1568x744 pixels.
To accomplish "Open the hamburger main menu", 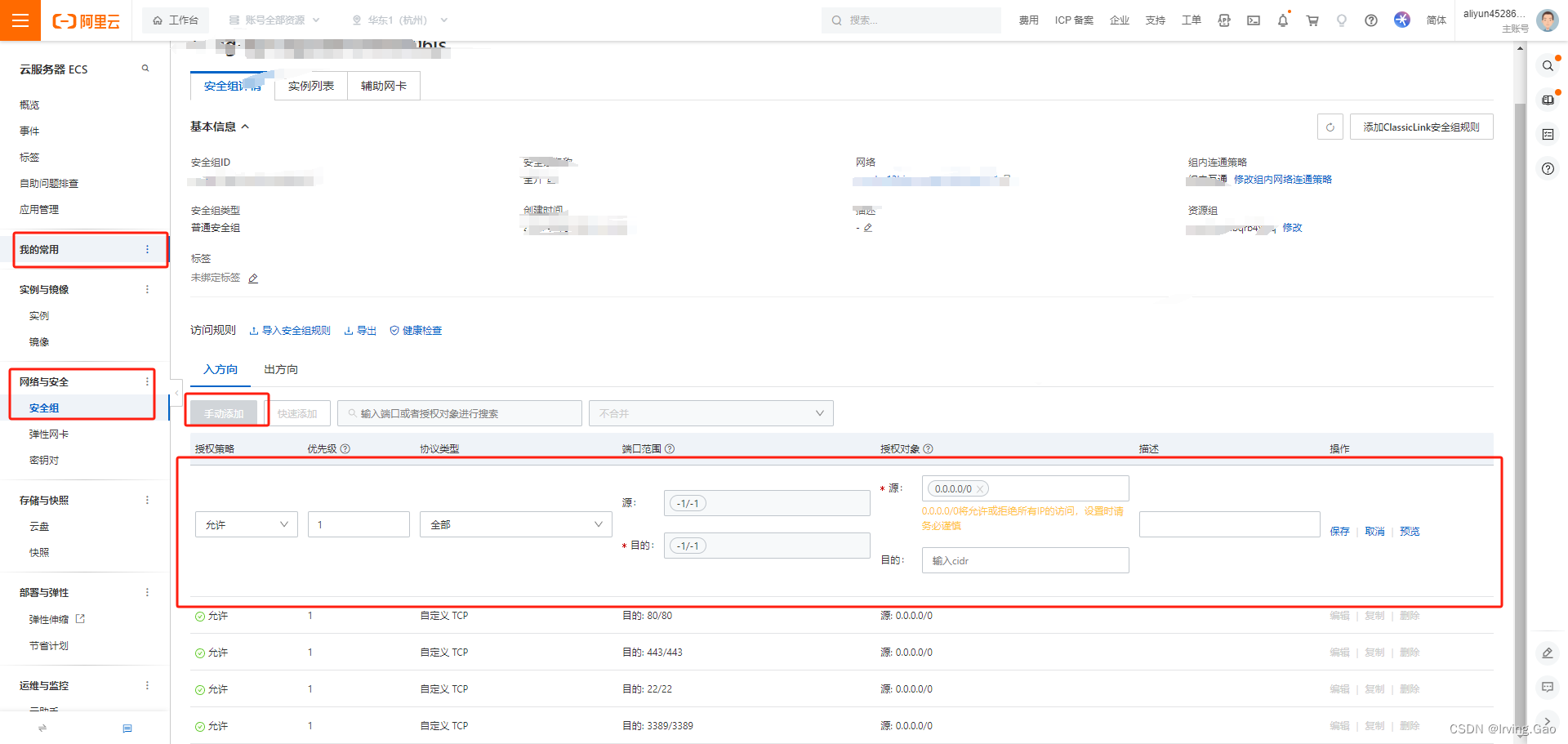I will [x=20, y=20].
